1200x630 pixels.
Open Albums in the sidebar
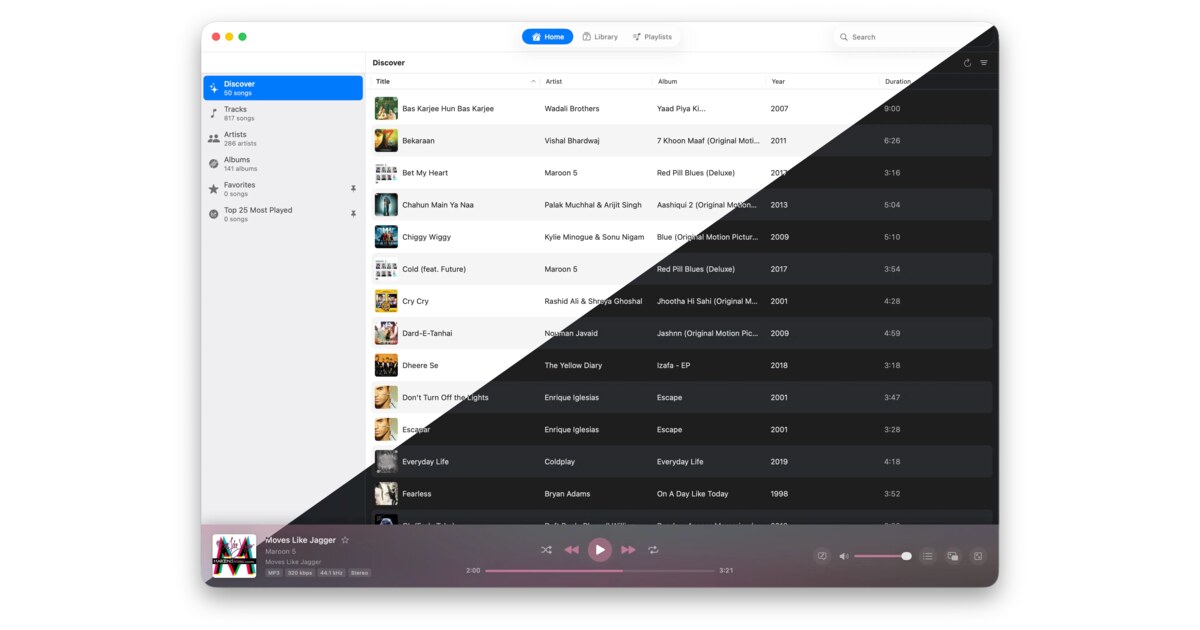tap(283, 163)
